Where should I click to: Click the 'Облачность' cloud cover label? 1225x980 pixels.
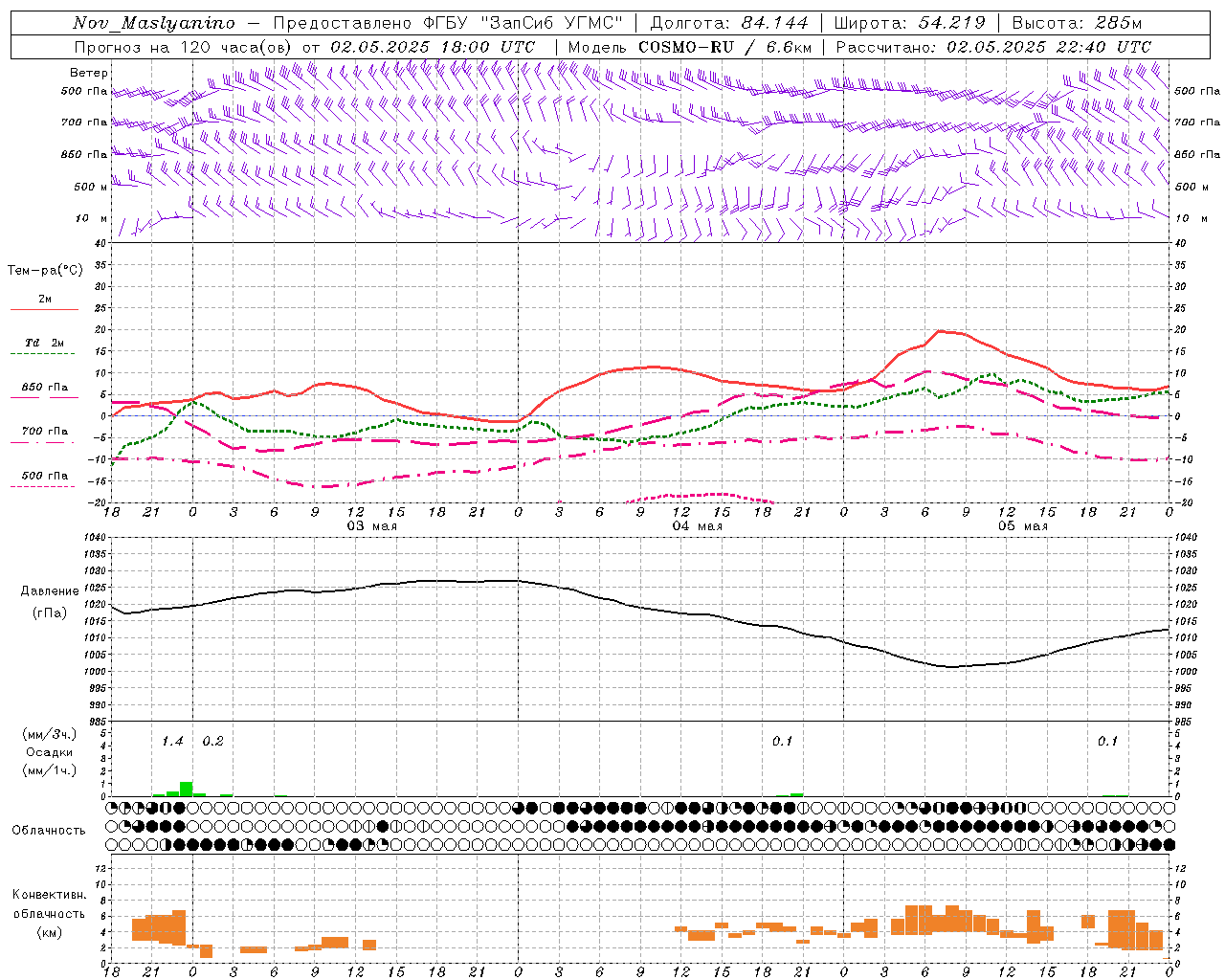pos(48,831)
